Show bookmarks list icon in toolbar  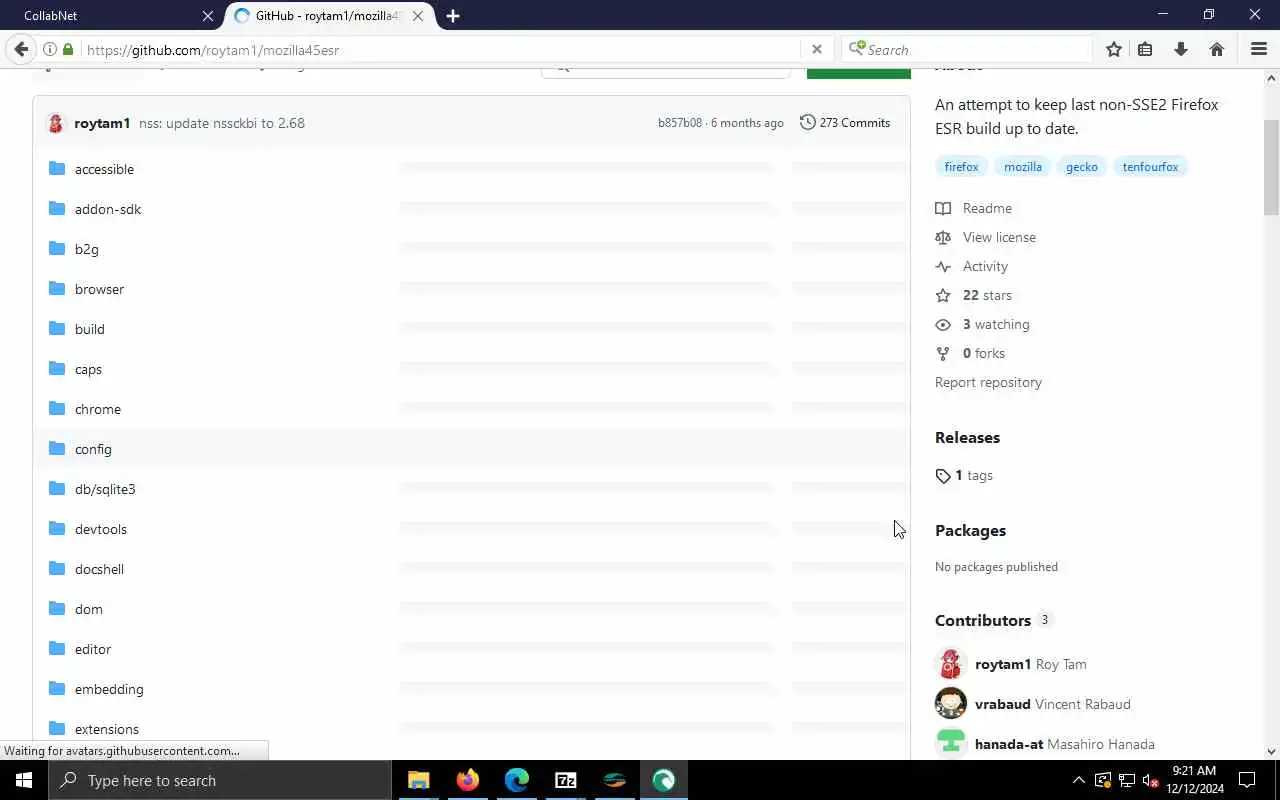(x=1145, y=49)
